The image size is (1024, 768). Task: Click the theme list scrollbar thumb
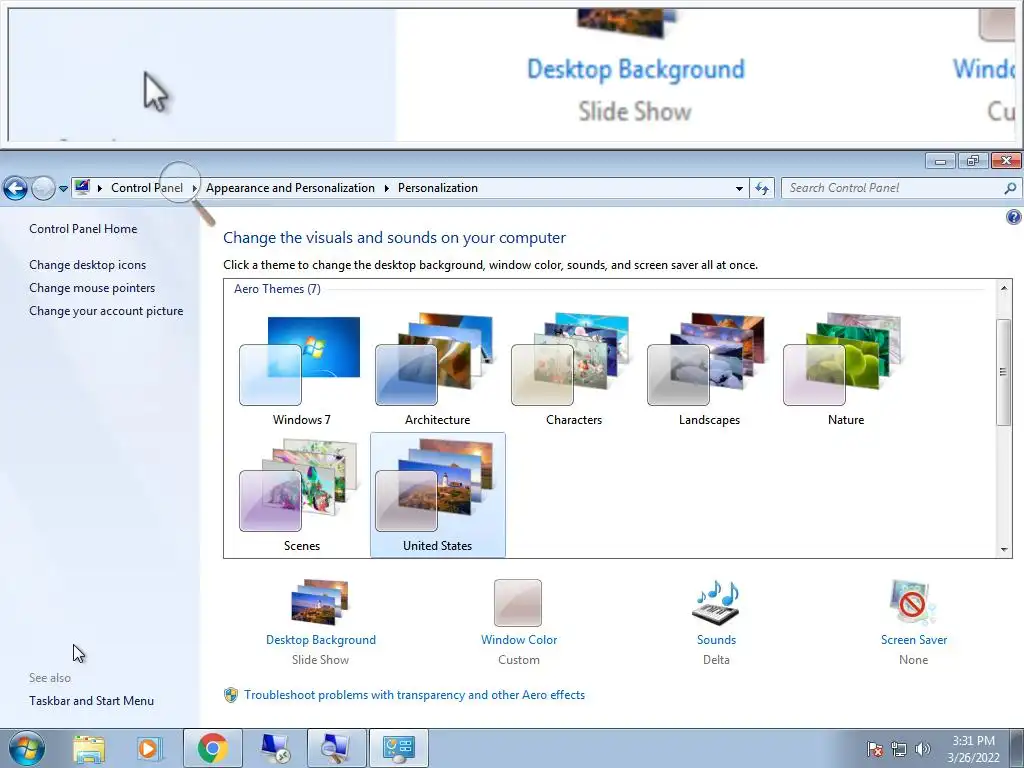click(1004, 372)
